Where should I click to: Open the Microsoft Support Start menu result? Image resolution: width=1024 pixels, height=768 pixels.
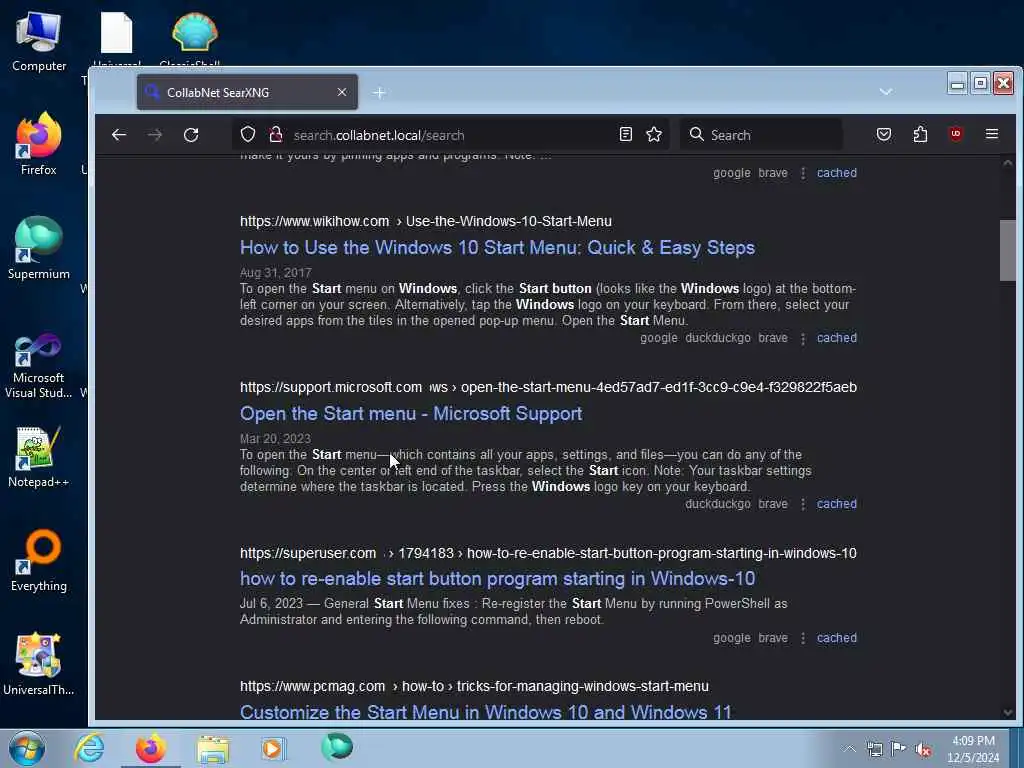pyautogui.click(x=411, y=413)
